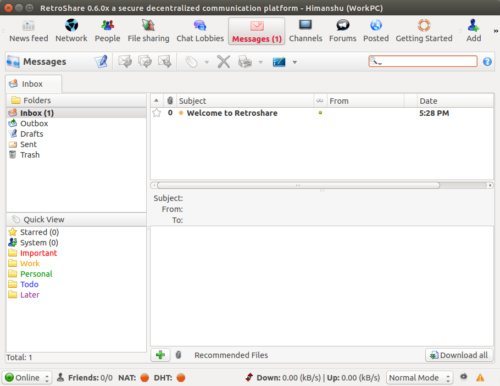
Task: Click the blue view options icon
Action: point(279,62)
